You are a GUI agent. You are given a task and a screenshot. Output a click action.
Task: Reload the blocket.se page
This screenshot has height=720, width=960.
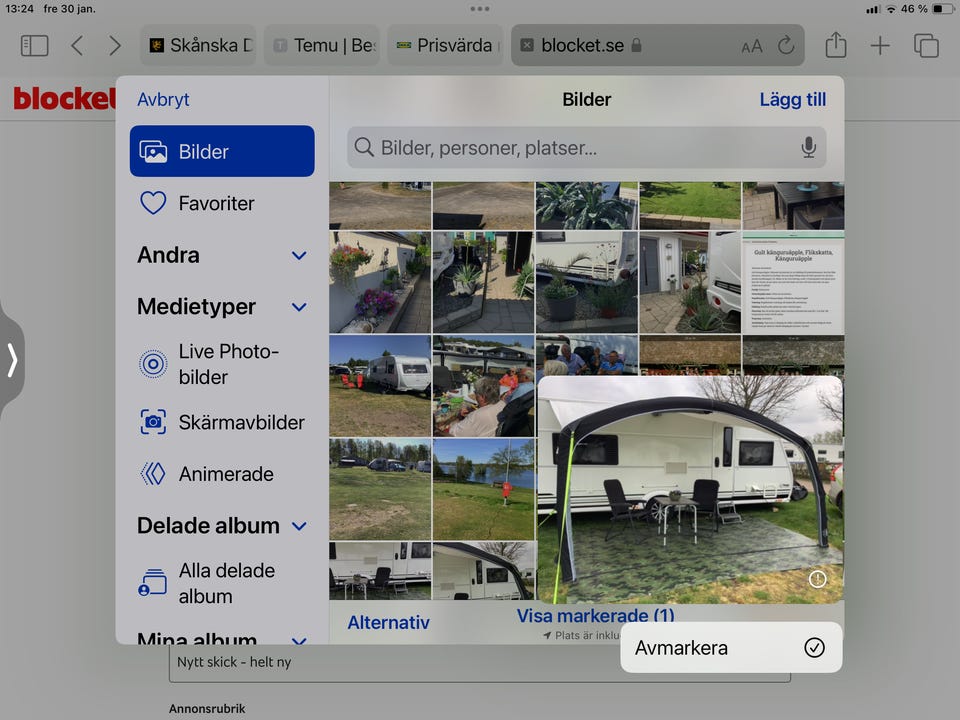[785, 45]
